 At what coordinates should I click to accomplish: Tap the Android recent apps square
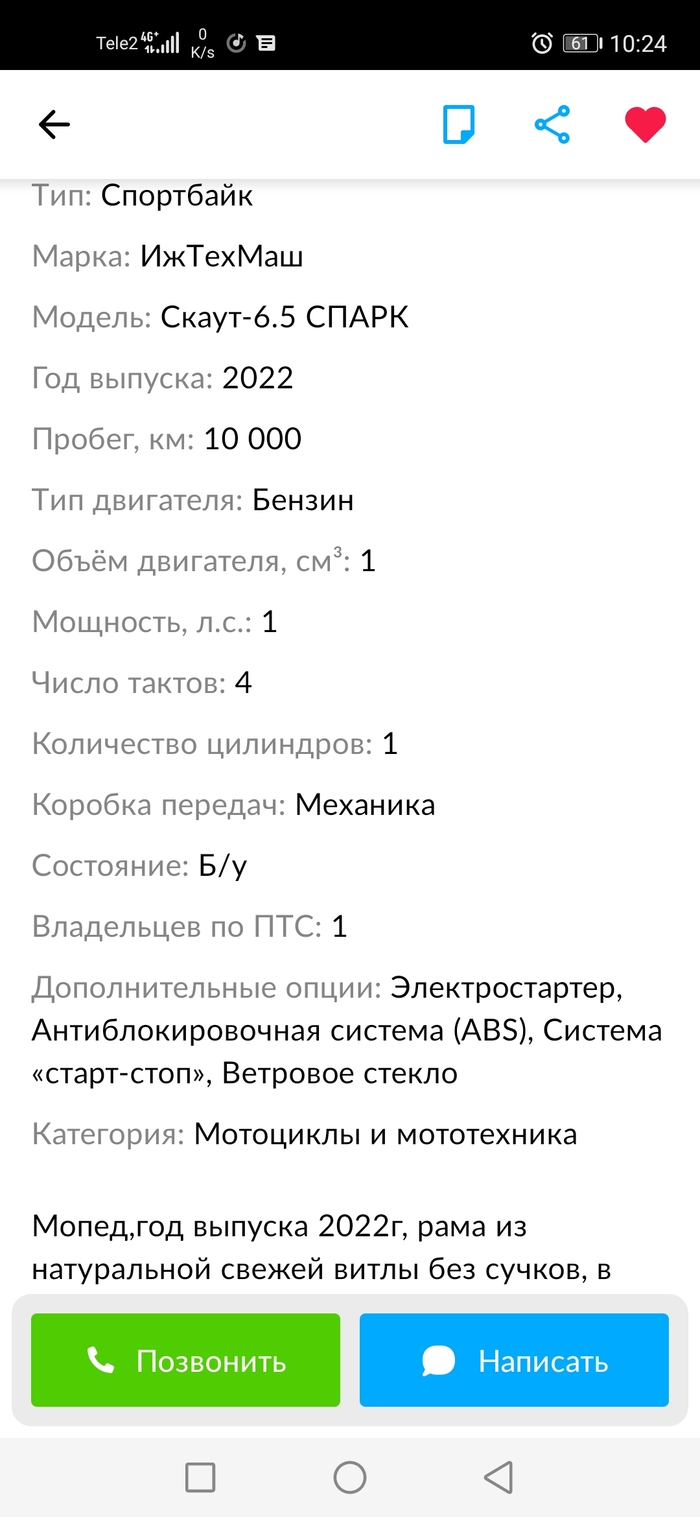(200, 1477)
